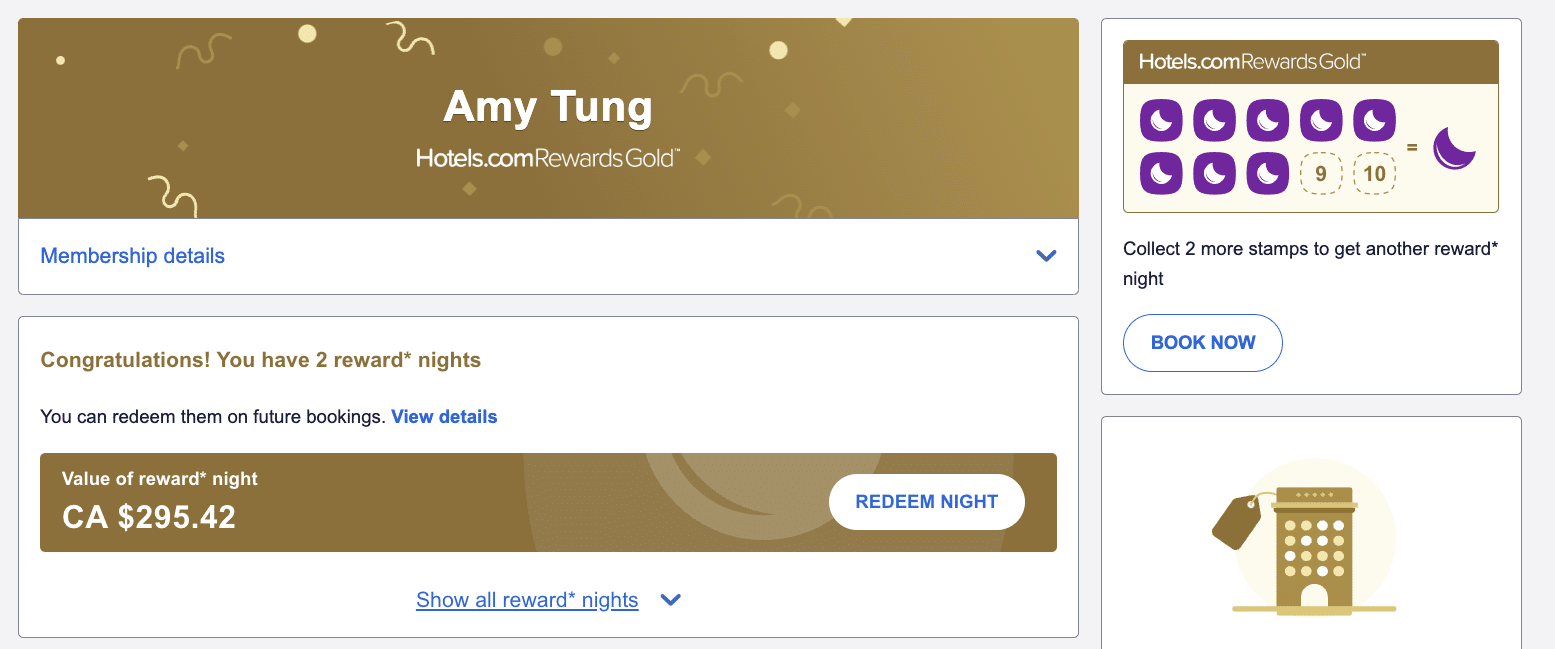Click Show all reward* nights link
Image resolution: width=1555 pixels, height=649 pixels.
click(527, 600)
